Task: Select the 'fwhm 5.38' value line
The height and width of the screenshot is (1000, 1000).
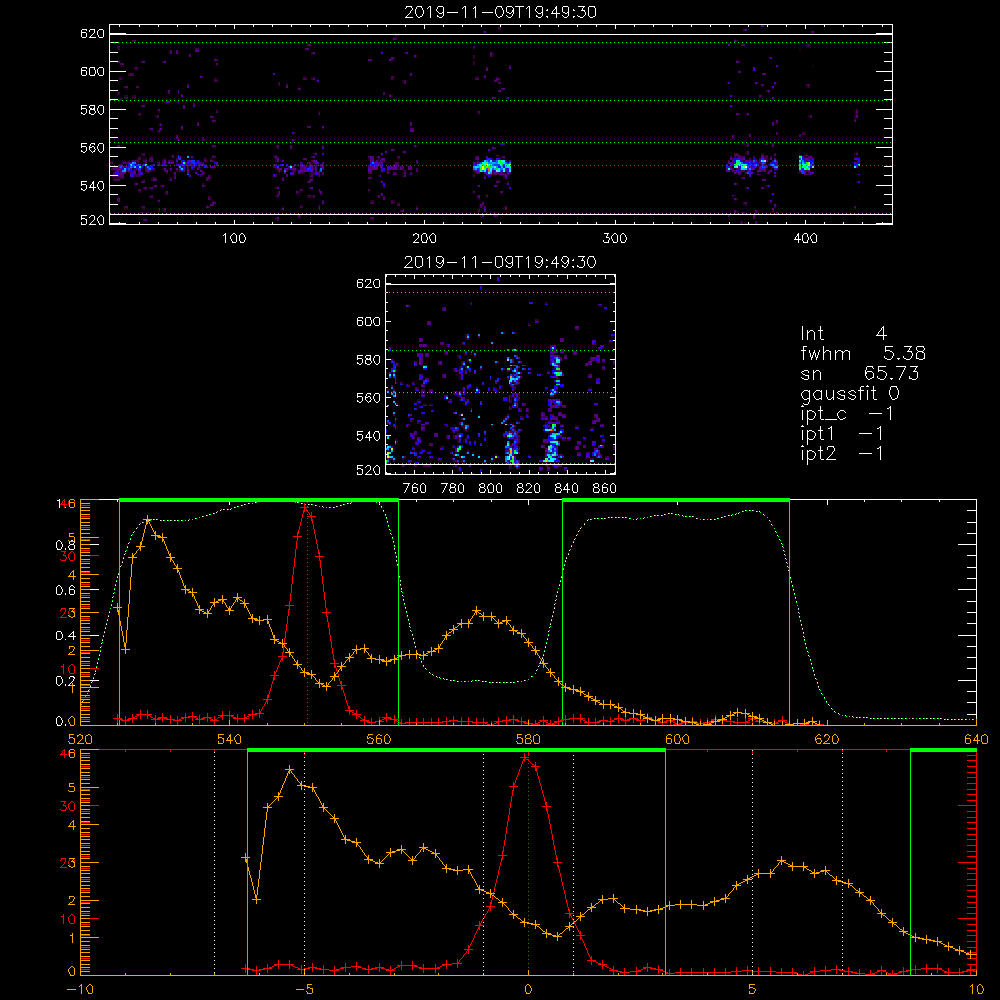Action: tap(863, 353)
